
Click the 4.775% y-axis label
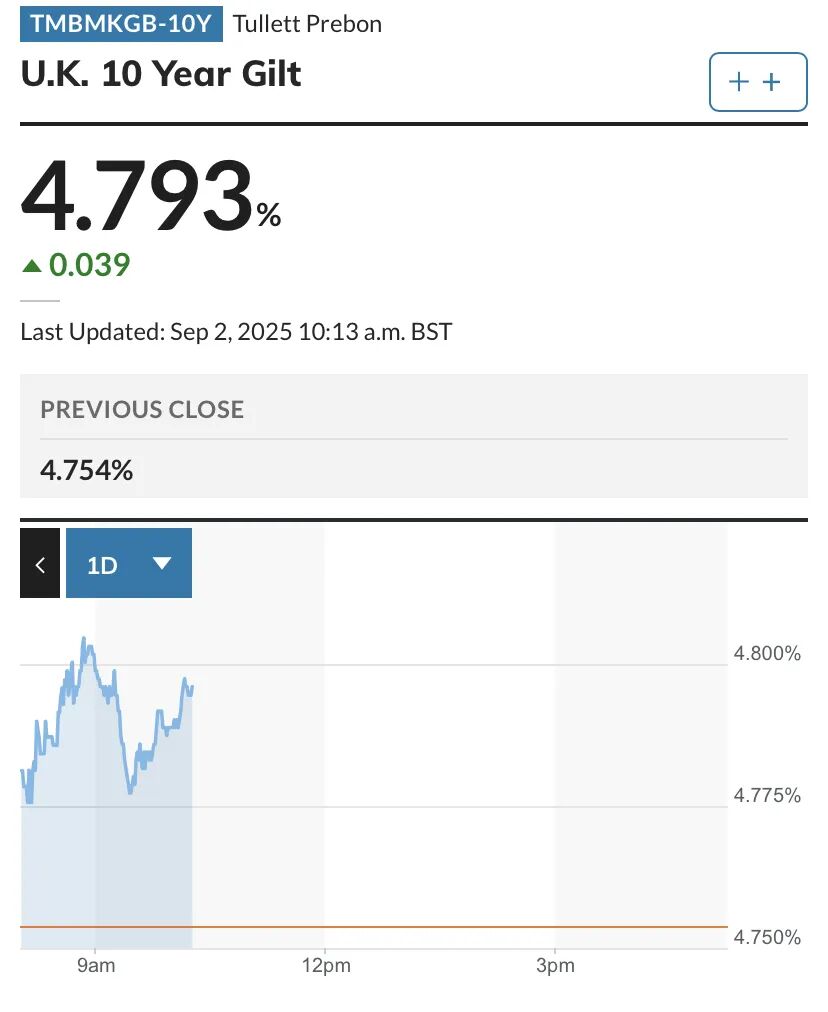[767, 796]
